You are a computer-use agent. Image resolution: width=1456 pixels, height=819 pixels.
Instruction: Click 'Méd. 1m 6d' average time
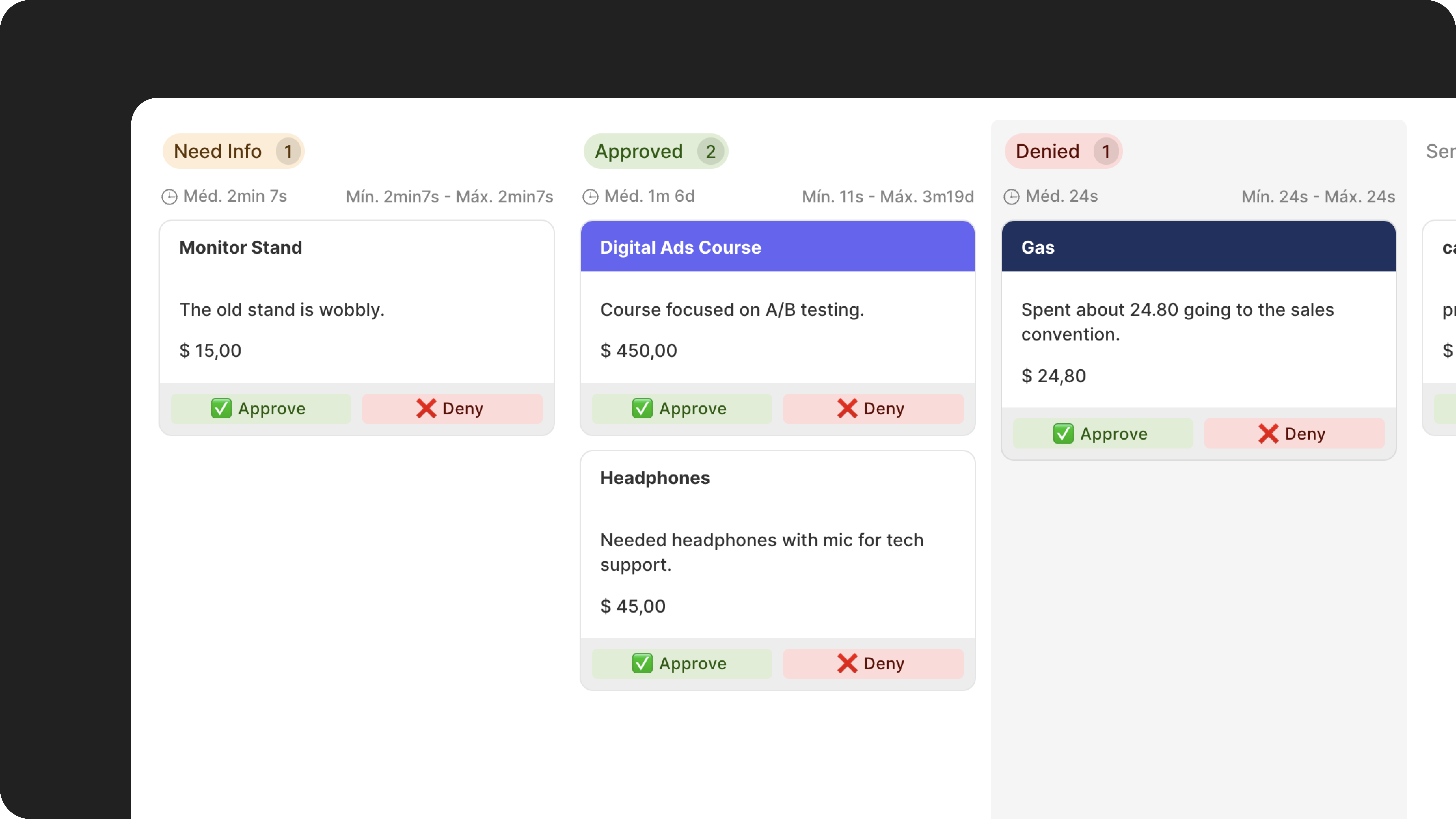[650, 196]
